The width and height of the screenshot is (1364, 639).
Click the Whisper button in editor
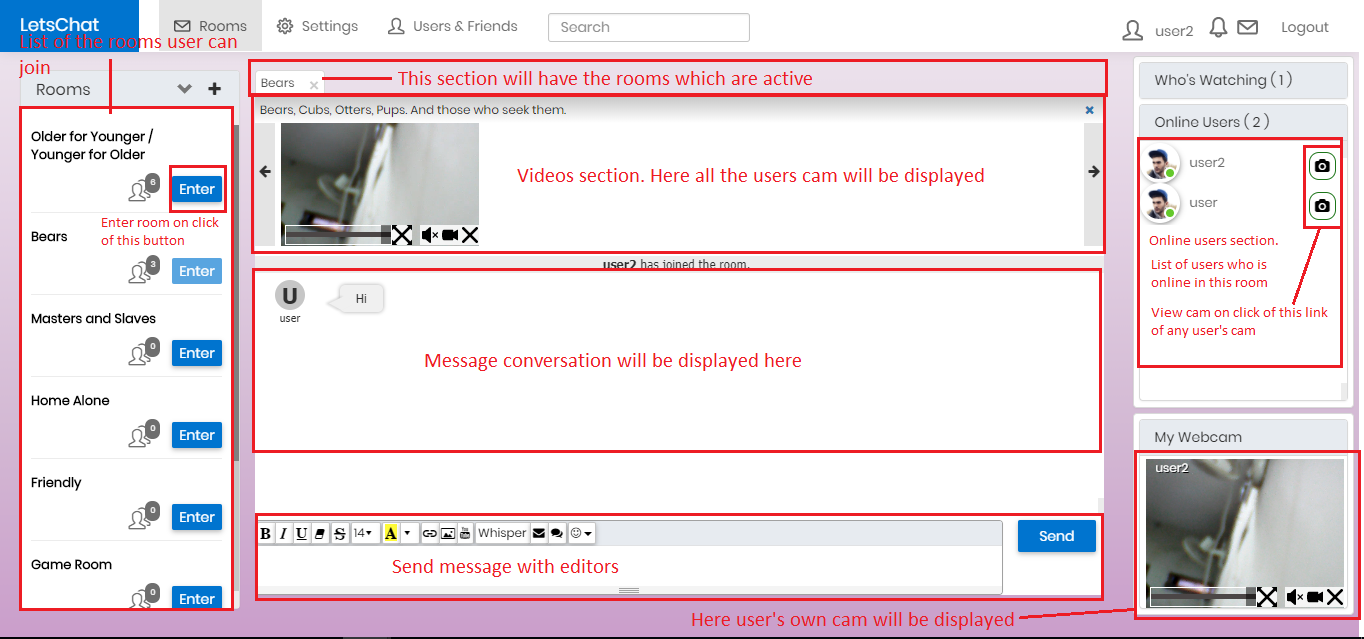pos(502,534)
